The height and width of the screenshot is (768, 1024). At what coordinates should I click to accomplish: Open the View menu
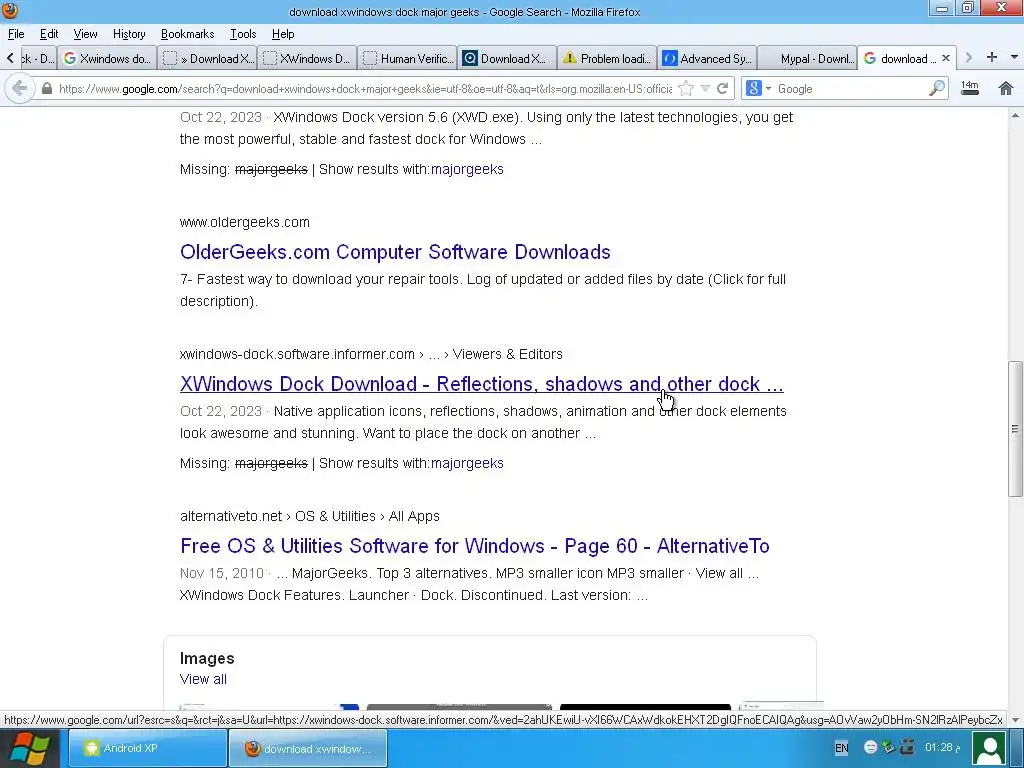click(85, 34)
